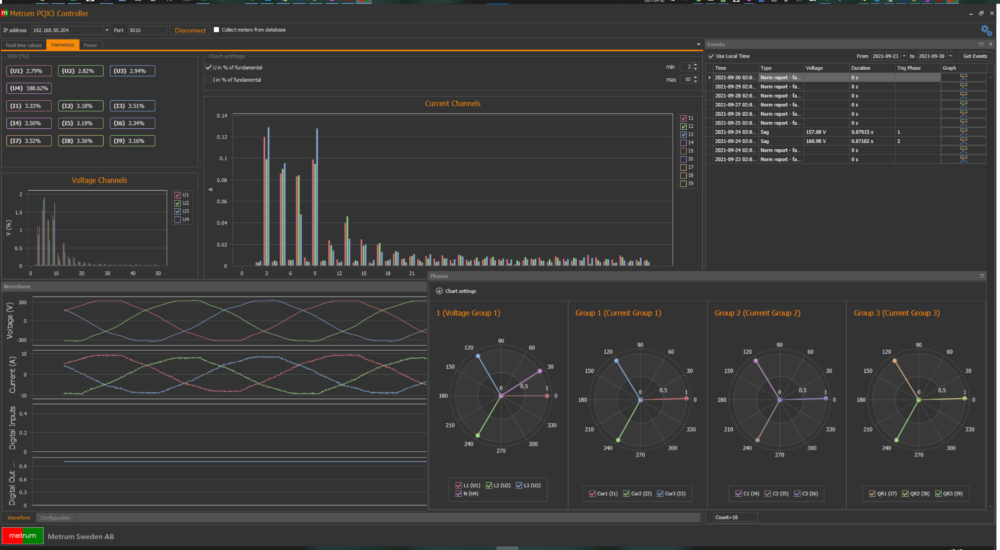
Task: Open the IP address dropdown
Action: coord(107,30)
